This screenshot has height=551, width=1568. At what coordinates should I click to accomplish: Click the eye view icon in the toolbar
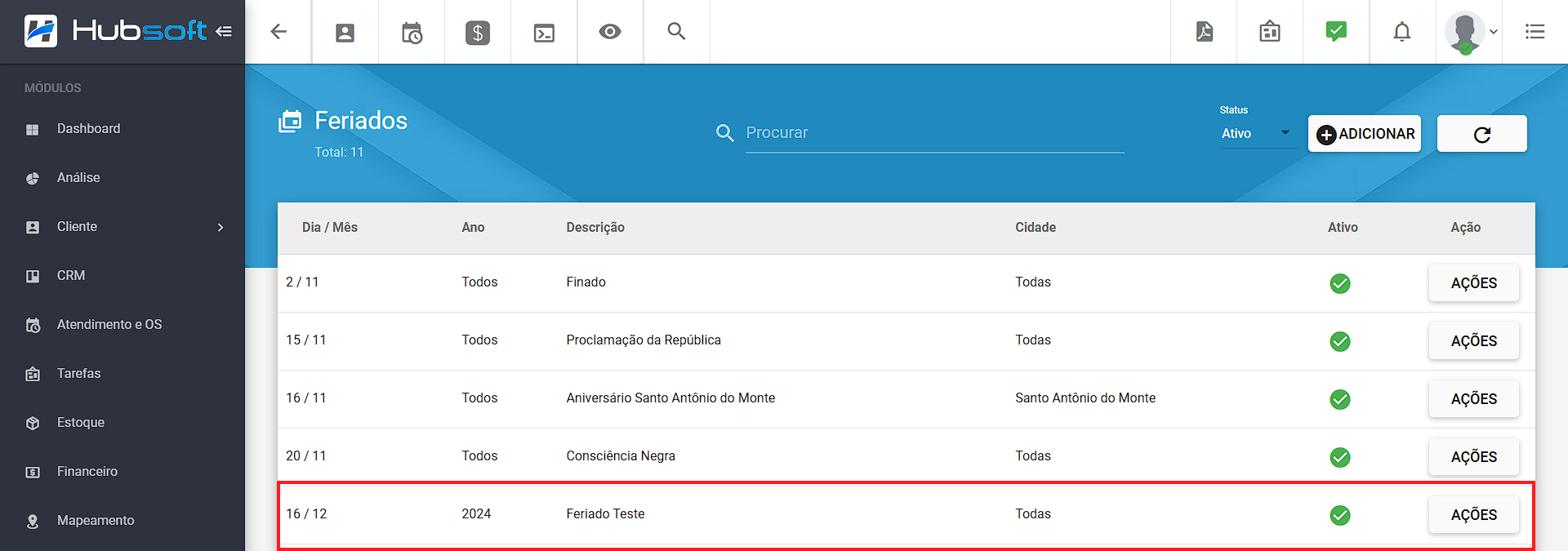coord(610,32)
